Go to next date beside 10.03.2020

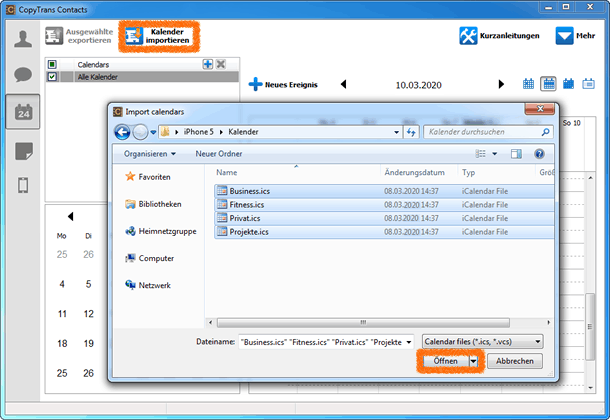click(x=501, y=84)
